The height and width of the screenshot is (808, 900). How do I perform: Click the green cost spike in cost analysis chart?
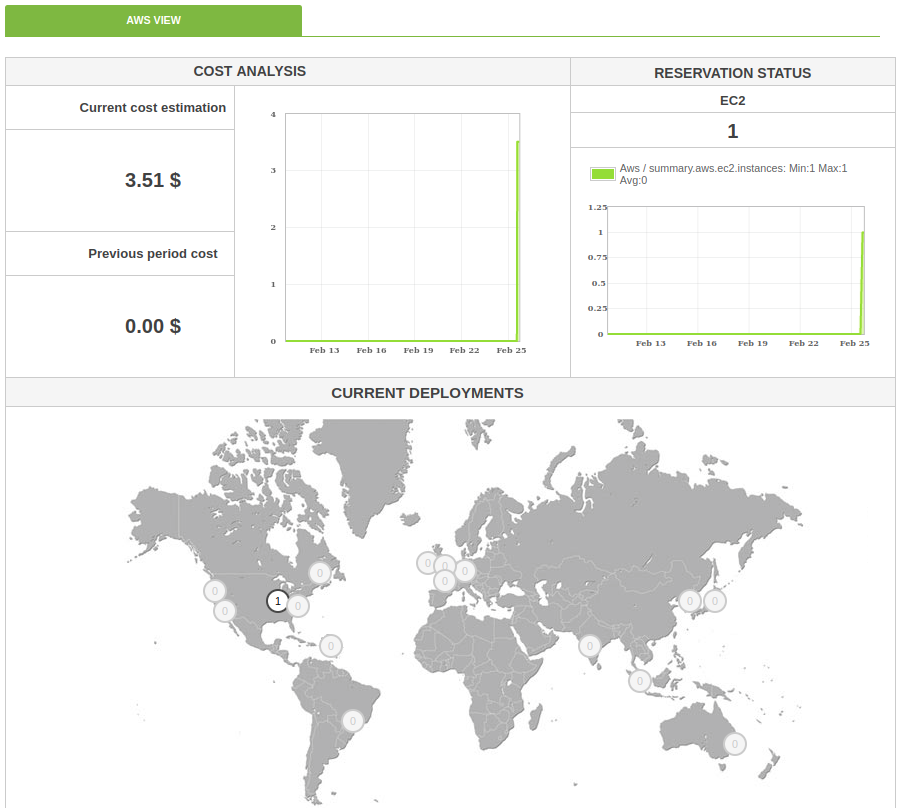tap(518, 241)
